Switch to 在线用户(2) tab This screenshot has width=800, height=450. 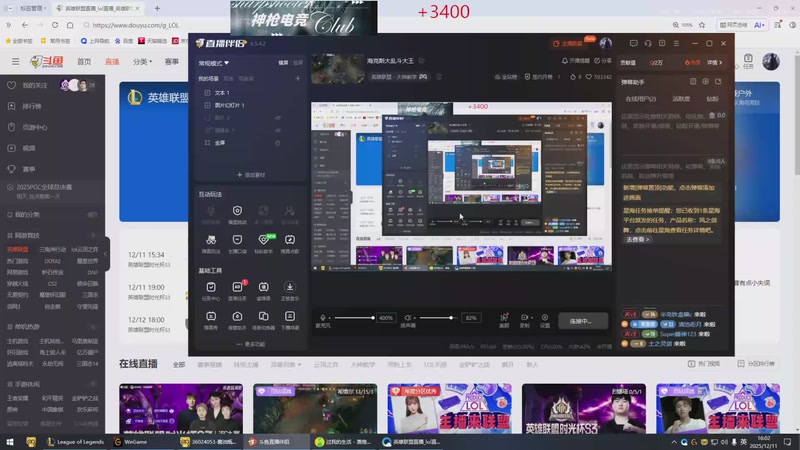[x=641, y=99]
